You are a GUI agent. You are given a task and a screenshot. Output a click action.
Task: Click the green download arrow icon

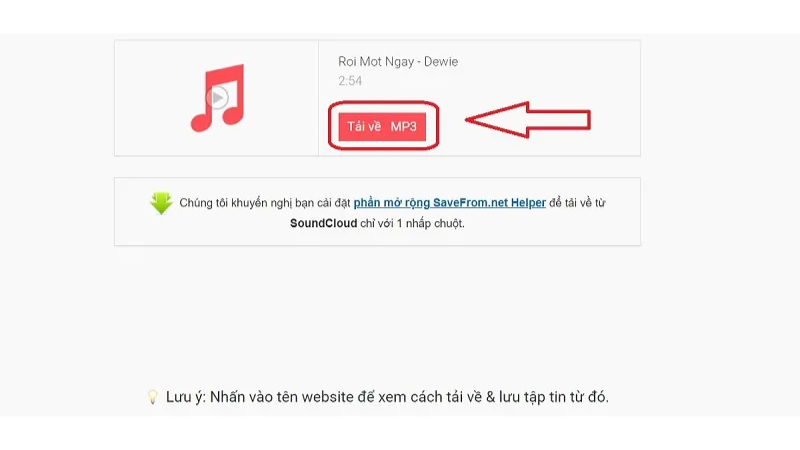click(161, 203)
